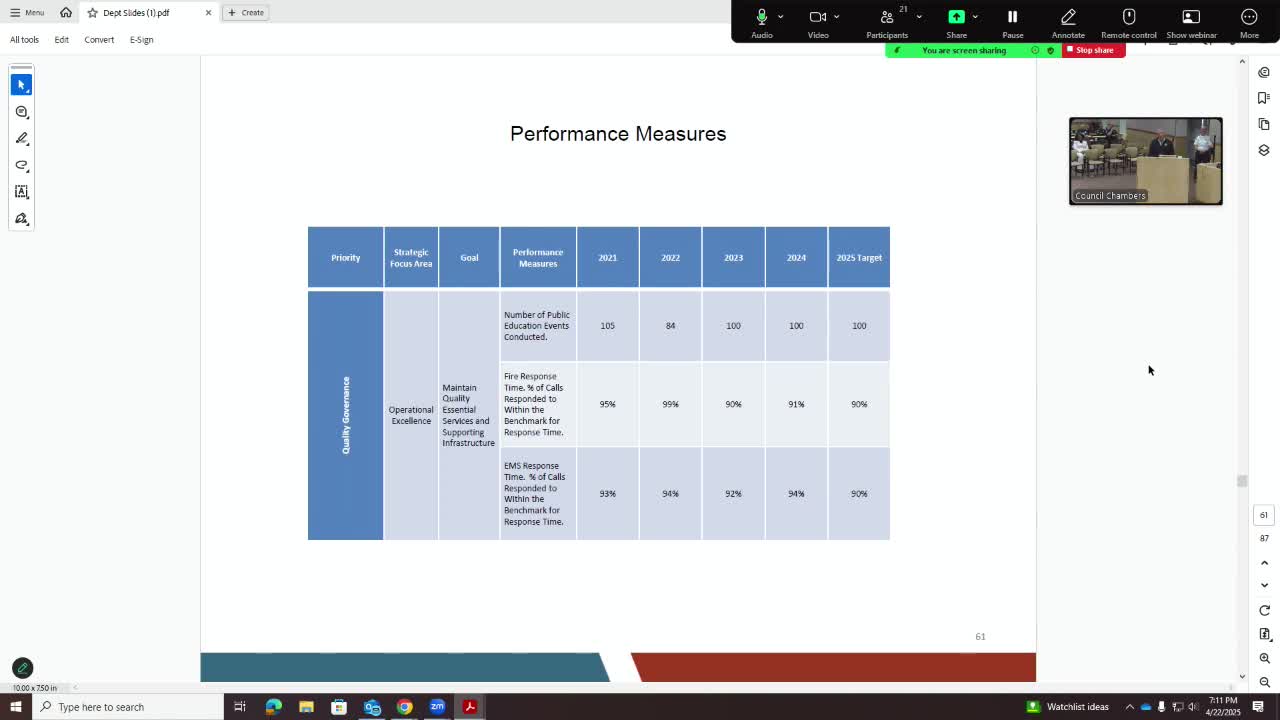
Task: Go to previous page with up chevron
Action: (1264, 563)
